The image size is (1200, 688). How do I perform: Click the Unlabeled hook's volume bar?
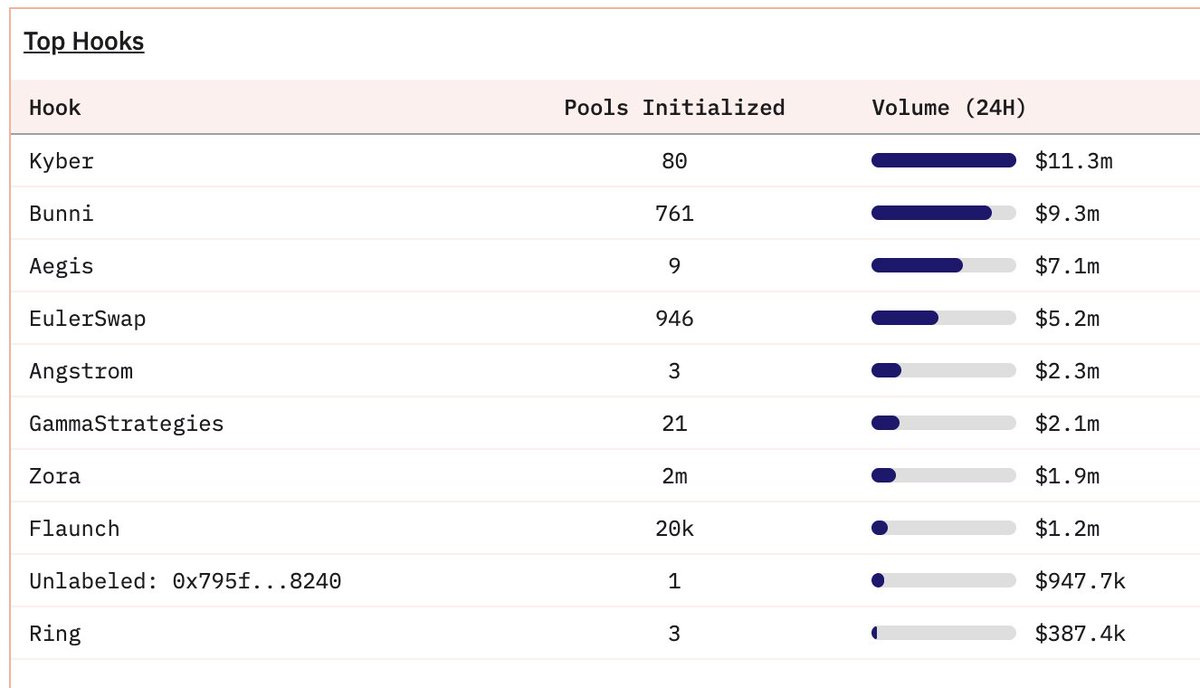pos(944,580)
